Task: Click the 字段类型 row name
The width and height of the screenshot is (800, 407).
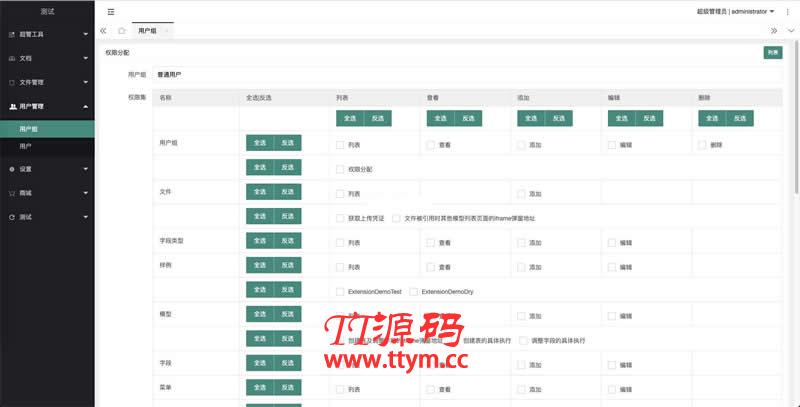Action: (x=171, y=241)
